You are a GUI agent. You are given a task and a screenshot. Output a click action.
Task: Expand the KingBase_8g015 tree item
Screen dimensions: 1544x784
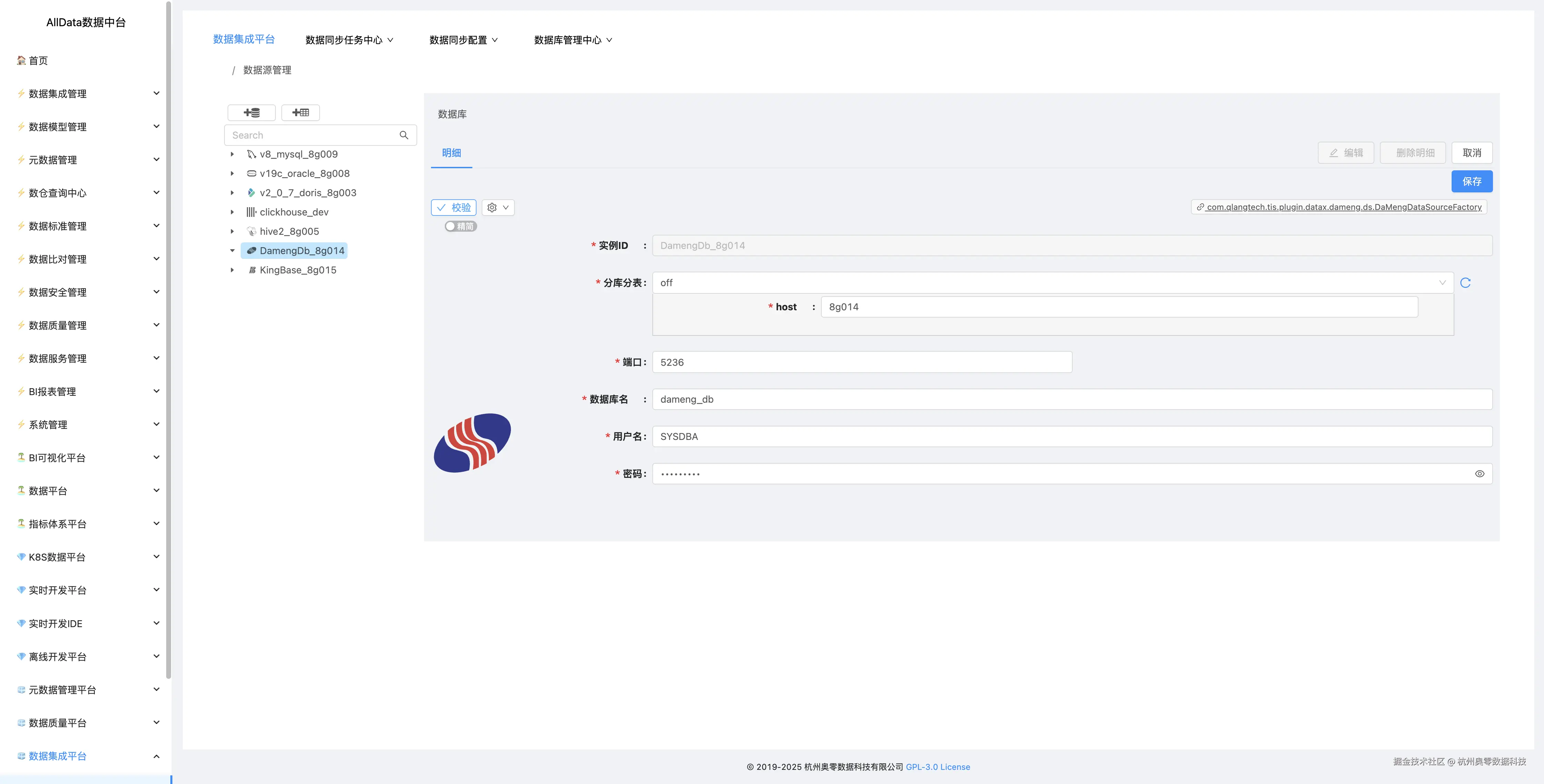(x=232, y=270)
